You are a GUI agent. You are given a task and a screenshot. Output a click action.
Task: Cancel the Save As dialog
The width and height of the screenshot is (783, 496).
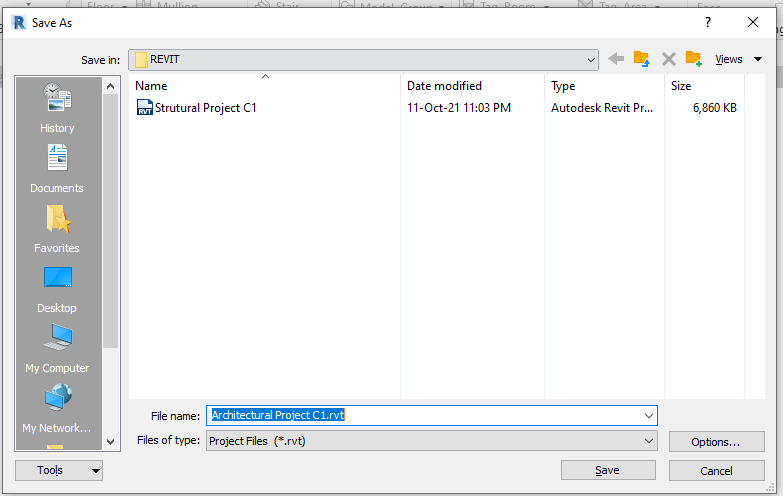pos(717,471)
